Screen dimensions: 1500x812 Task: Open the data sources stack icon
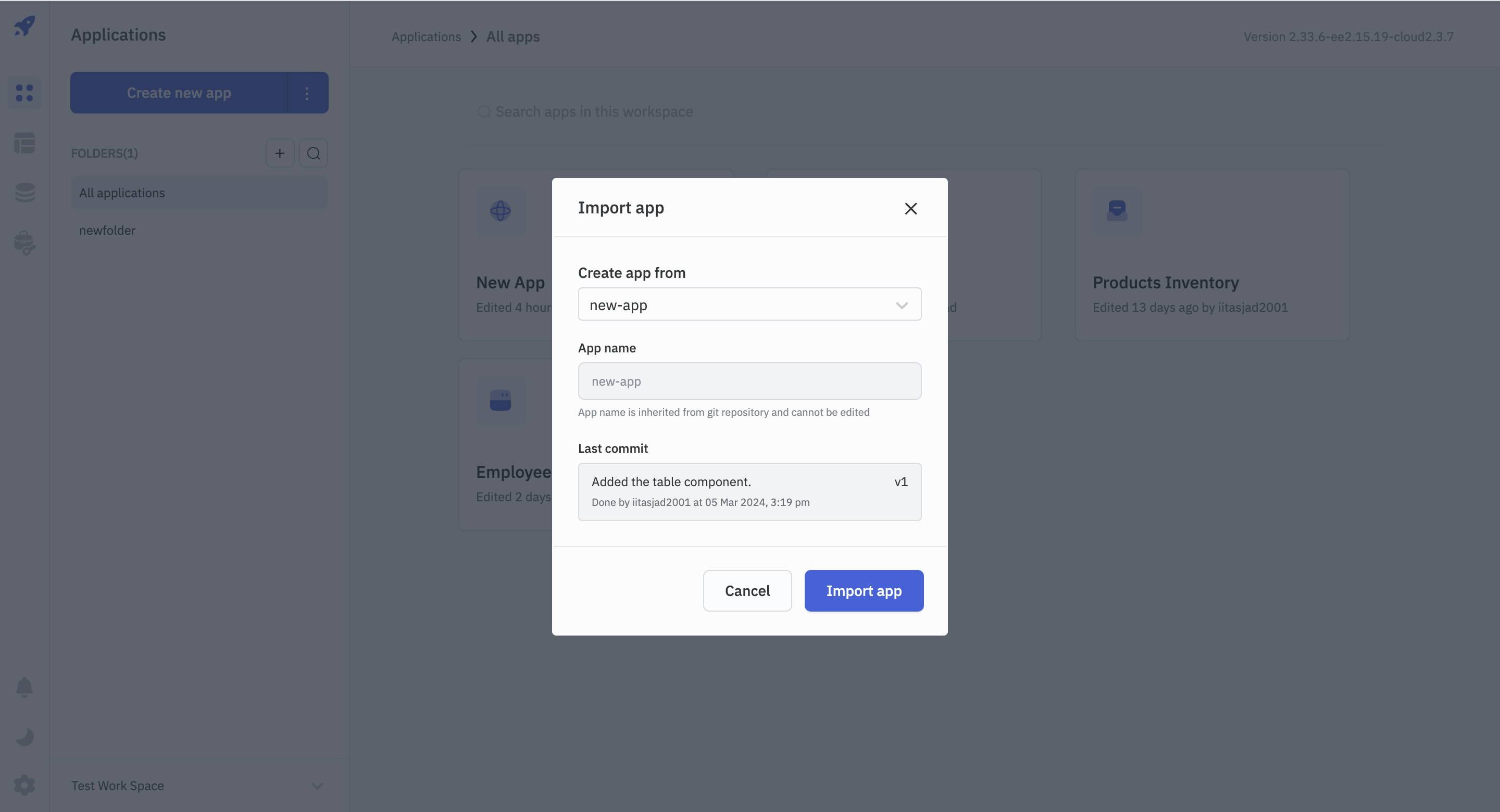[24, 193]
